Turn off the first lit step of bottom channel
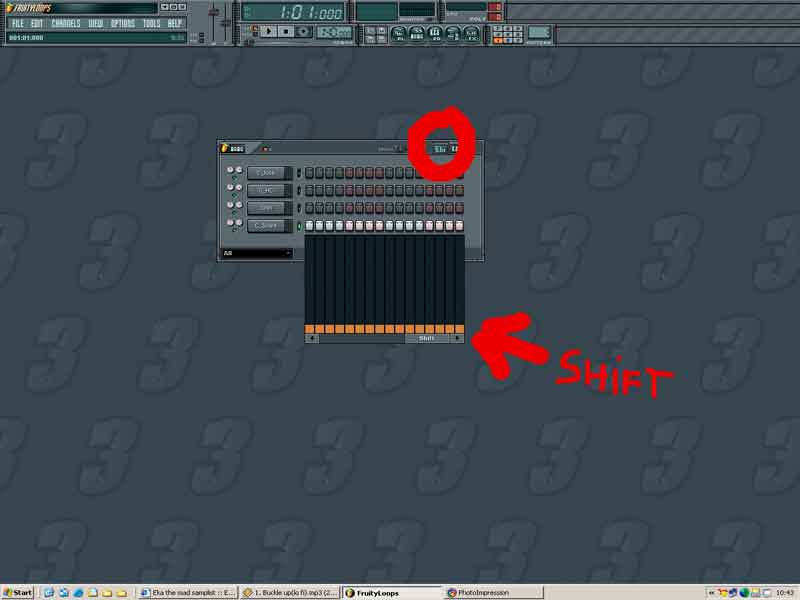The height and width of the screenshot is (600, 800). [x=309, y=226]
